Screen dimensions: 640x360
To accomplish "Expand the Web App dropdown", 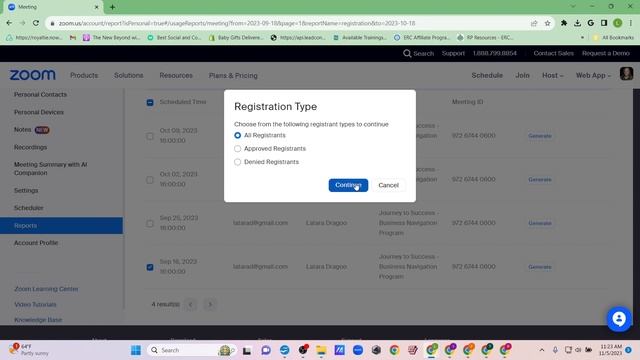I will (593, 76).
